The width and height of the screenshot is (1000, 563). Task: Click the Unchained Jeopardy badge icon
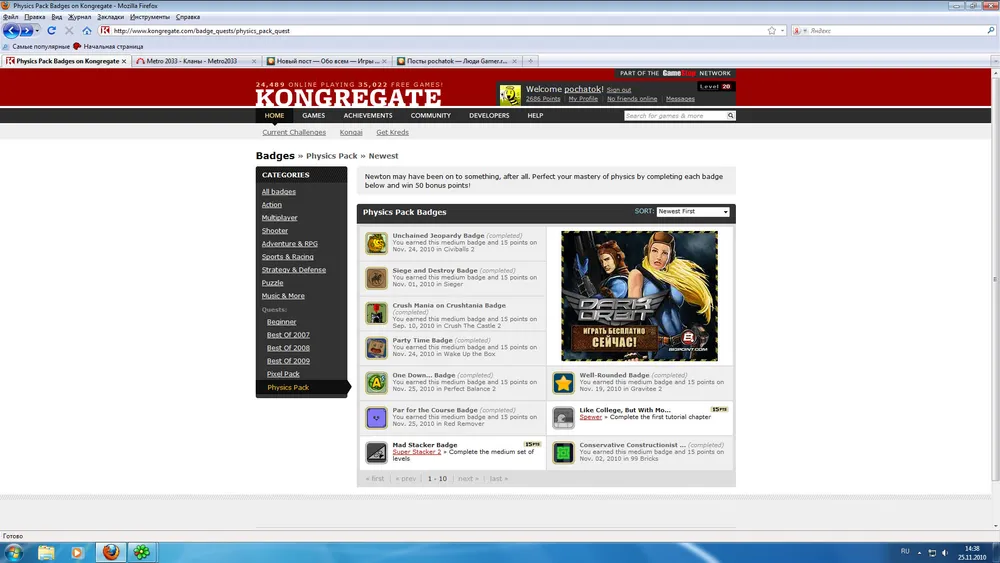pyautogui.click(x=376, y=244)
